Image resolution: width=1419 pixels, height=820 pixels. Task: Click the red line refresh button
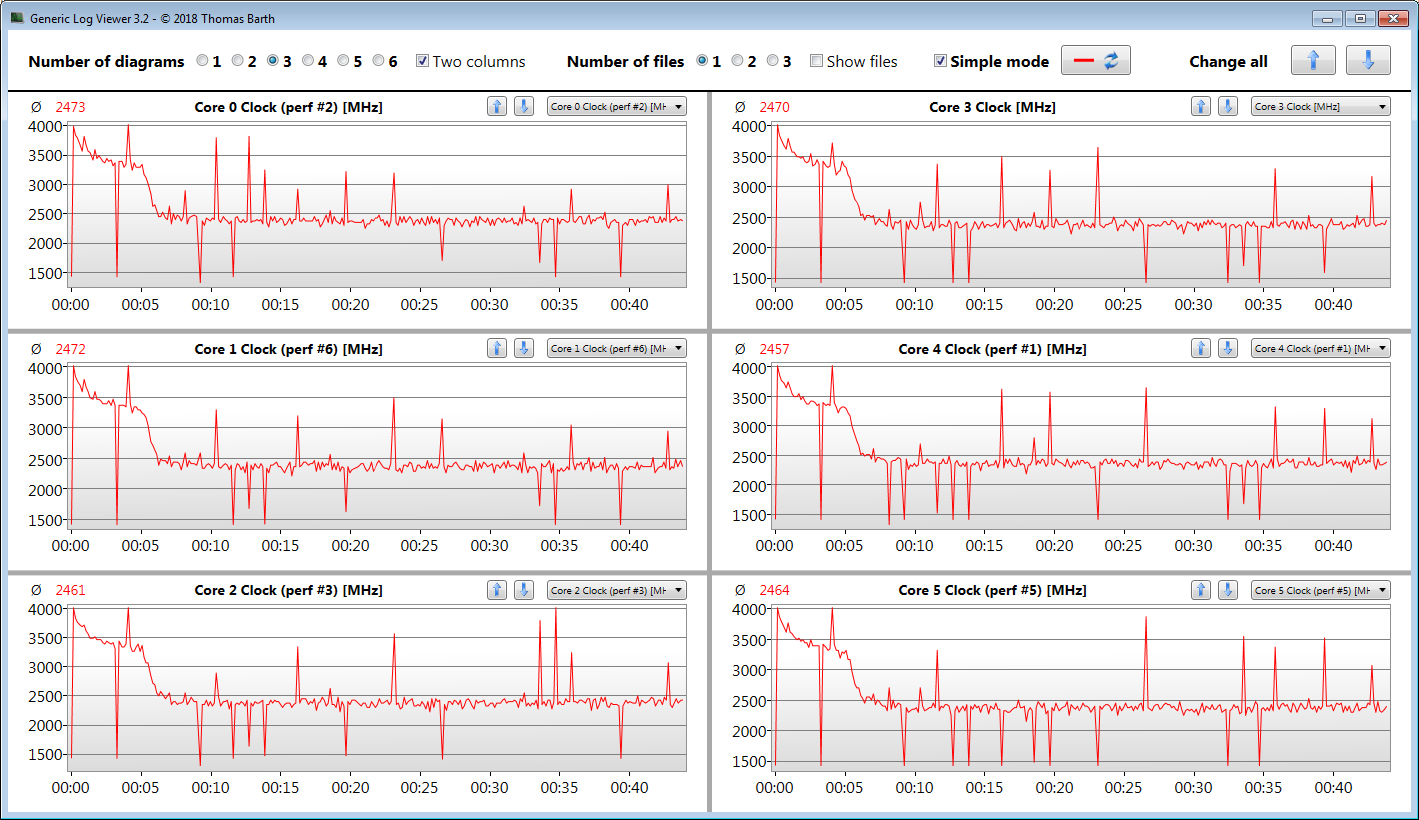coord(1095,61)
